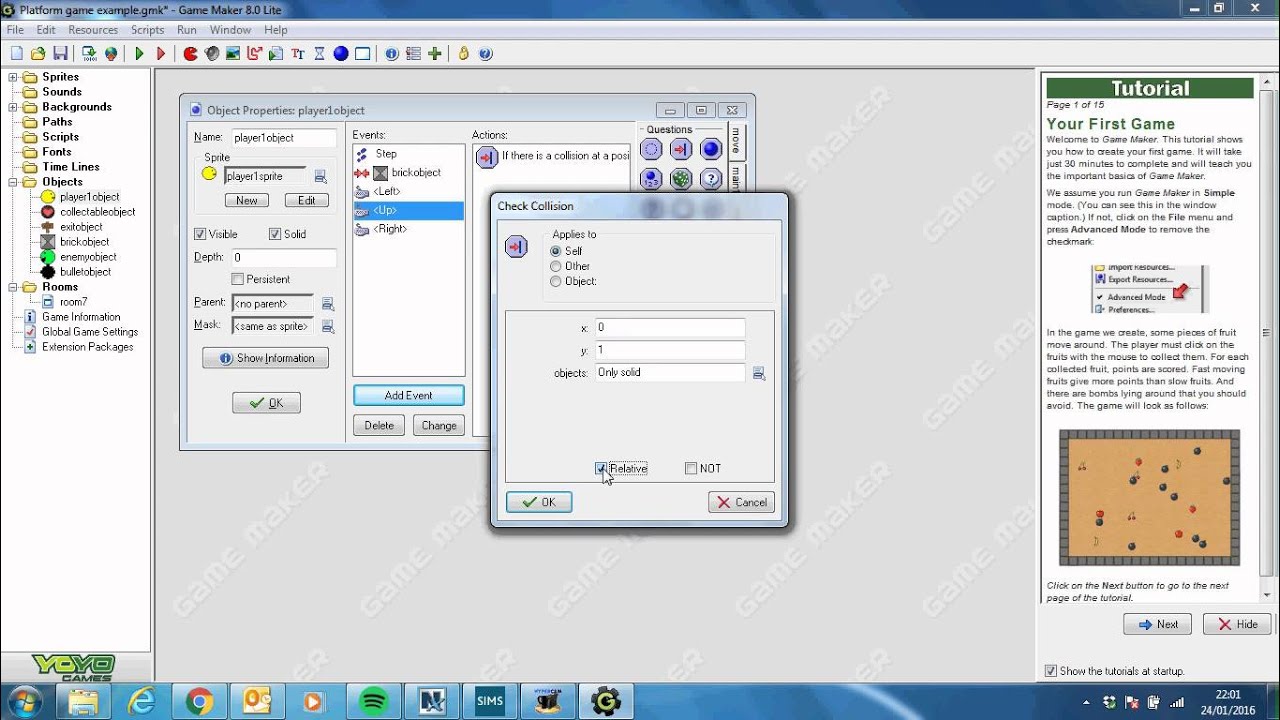This screenshot has height=720, width=1280.
Task: Create a sprite using red Pac-Man icon
Action: (190, 54)
